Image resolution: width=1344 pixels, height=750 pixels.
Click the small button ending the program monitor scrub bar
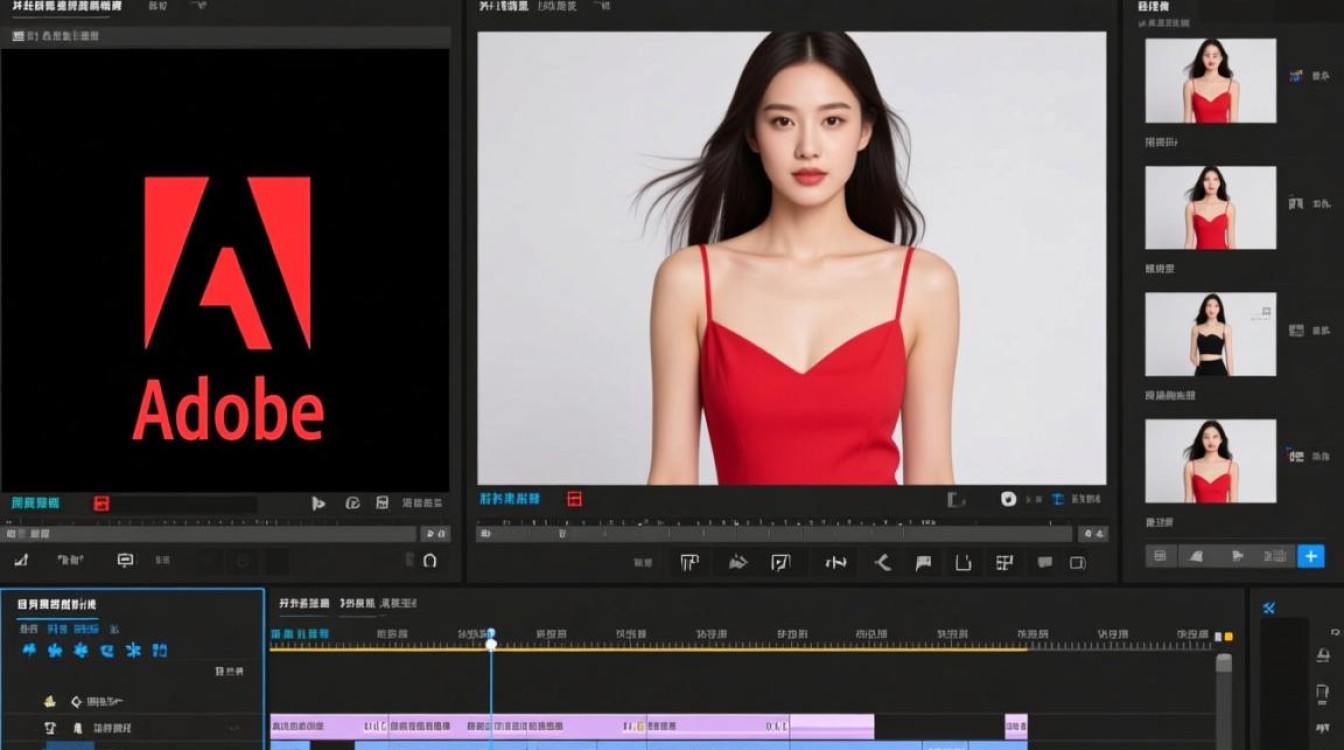click(x=1094, y=534)
